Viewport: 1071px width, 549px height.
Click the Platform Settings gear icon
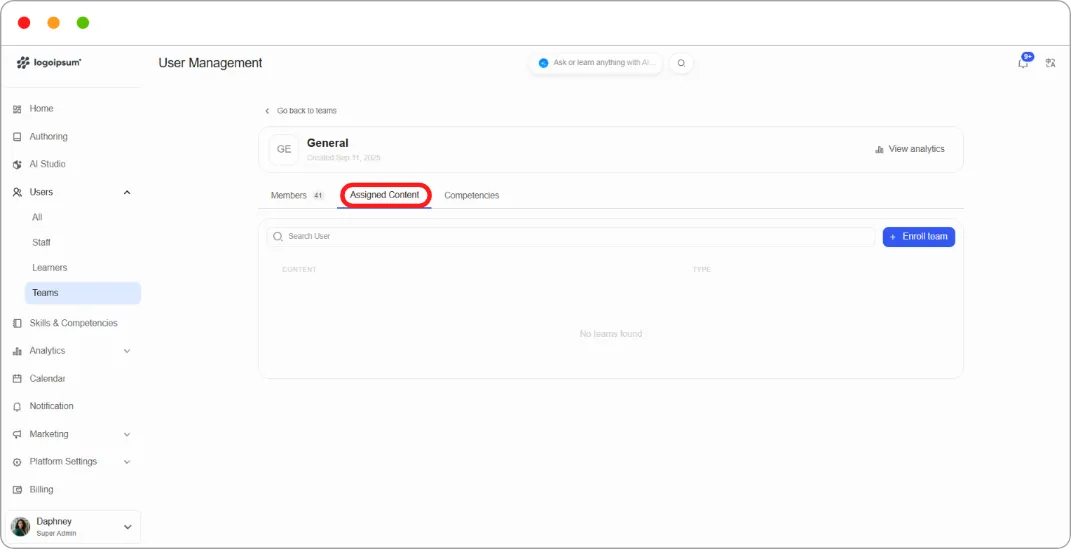pyautogui.click(x=17, y=462)
